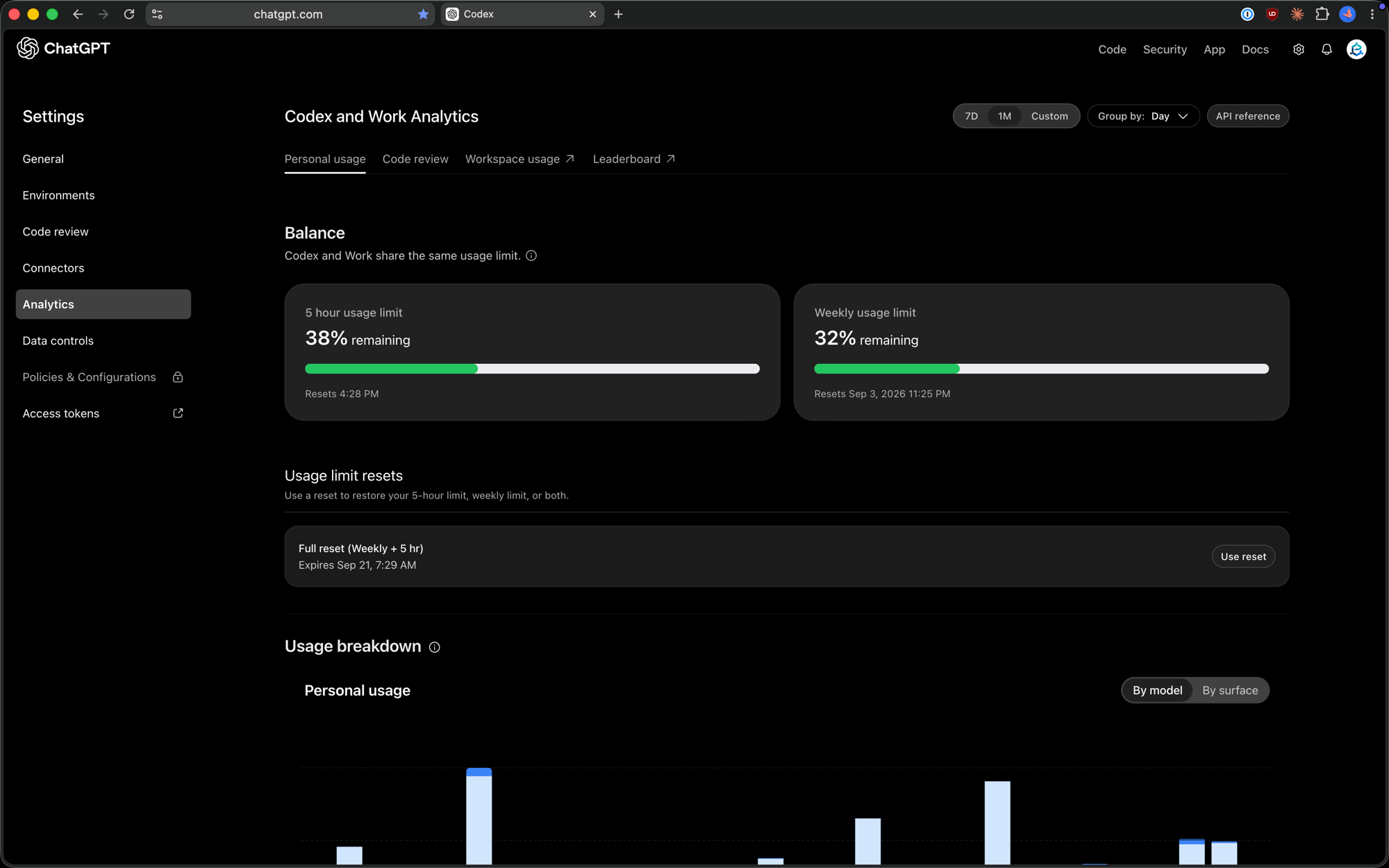Open the Group by Day dropdown
Screen dimensions: 1389x868
[x=1143, y=116]
